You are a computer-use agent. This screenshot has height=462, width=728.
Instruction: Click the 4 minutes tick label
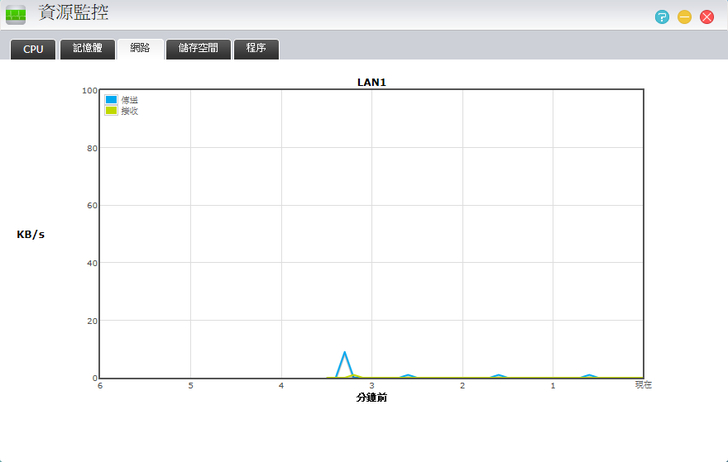tap(281, 386)
